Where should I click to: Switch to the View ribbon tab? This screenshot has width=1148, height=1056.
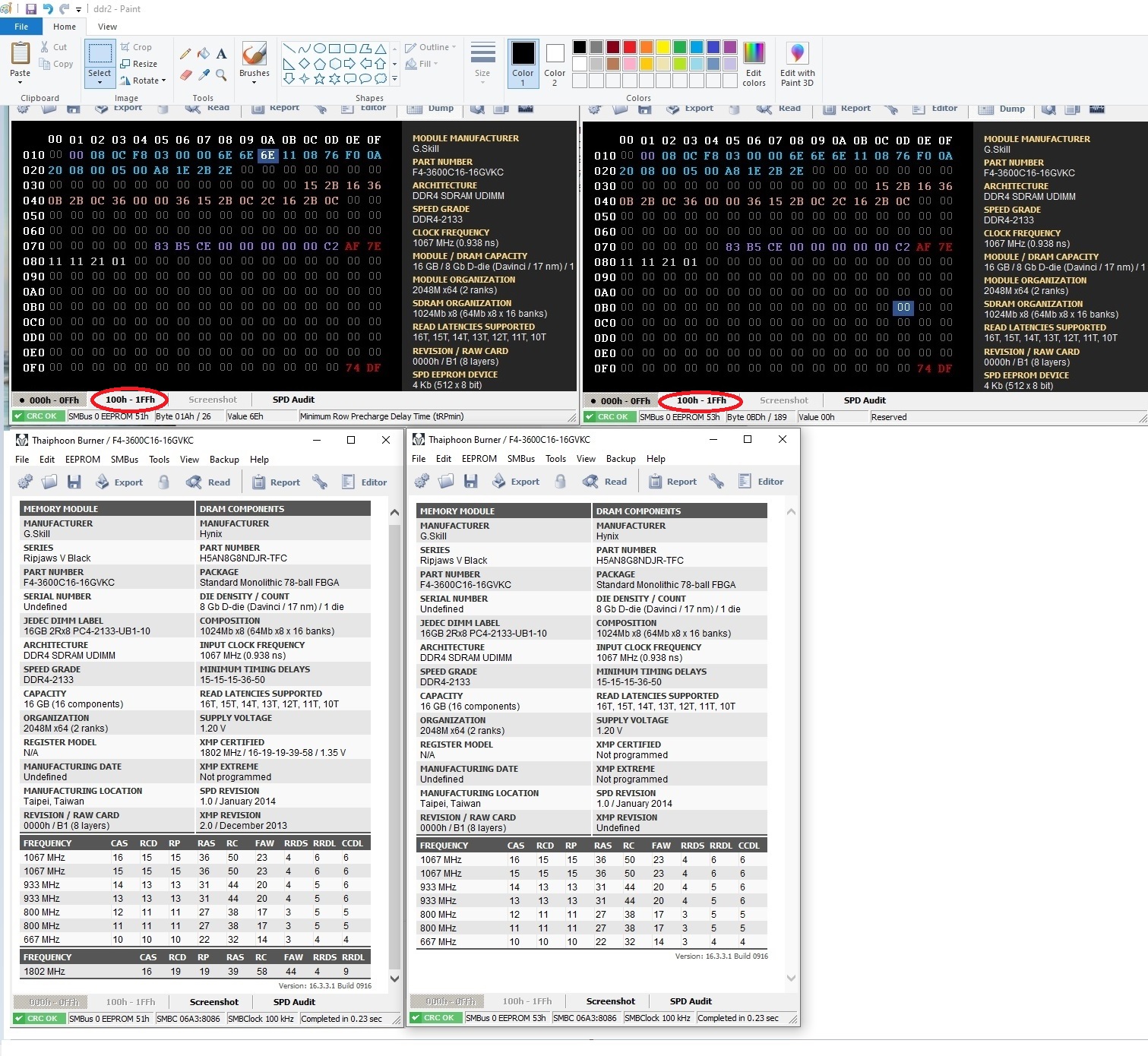[107, 27]
